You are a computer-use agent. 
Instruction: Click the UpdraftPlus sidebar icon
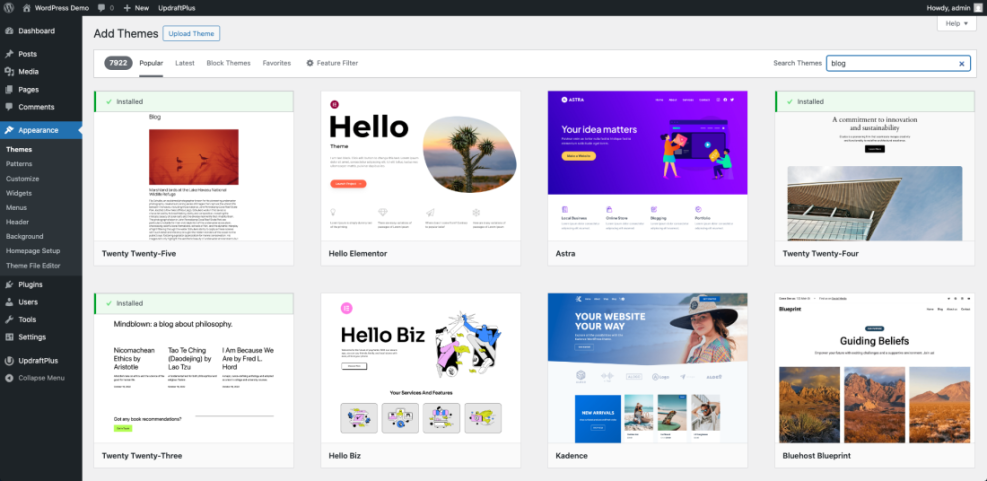click(x=9, y=361)
